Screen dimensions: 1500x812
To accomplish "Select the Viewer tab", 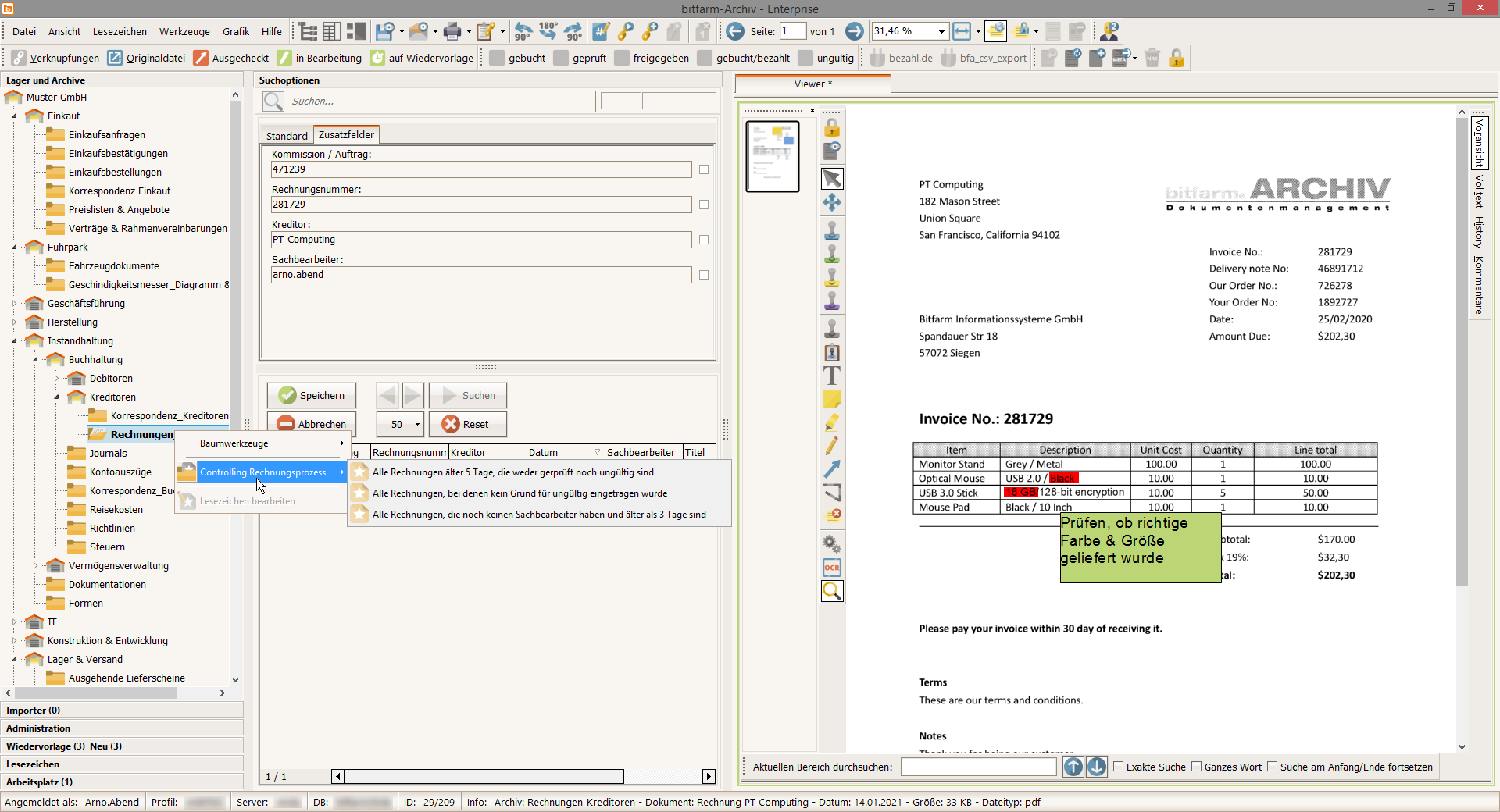I will point(812,84).
